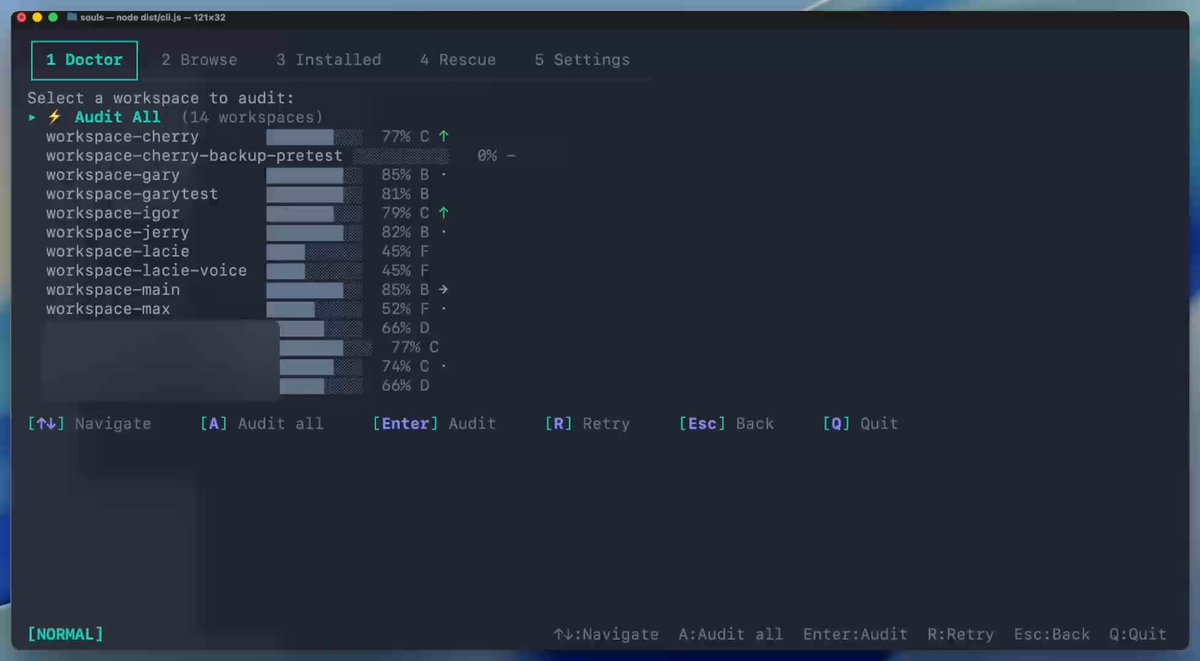Click the workspace-gary score progress bar

coord(314,175)
